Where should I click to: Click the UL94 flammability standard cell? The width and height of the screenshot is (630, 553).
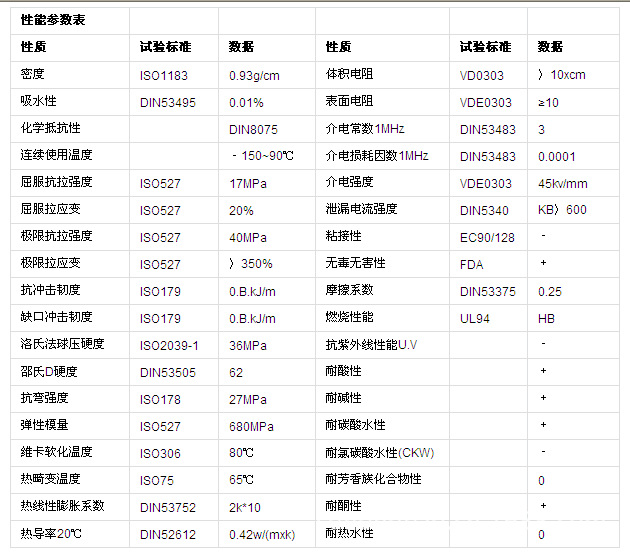click(x=473, y=317)
